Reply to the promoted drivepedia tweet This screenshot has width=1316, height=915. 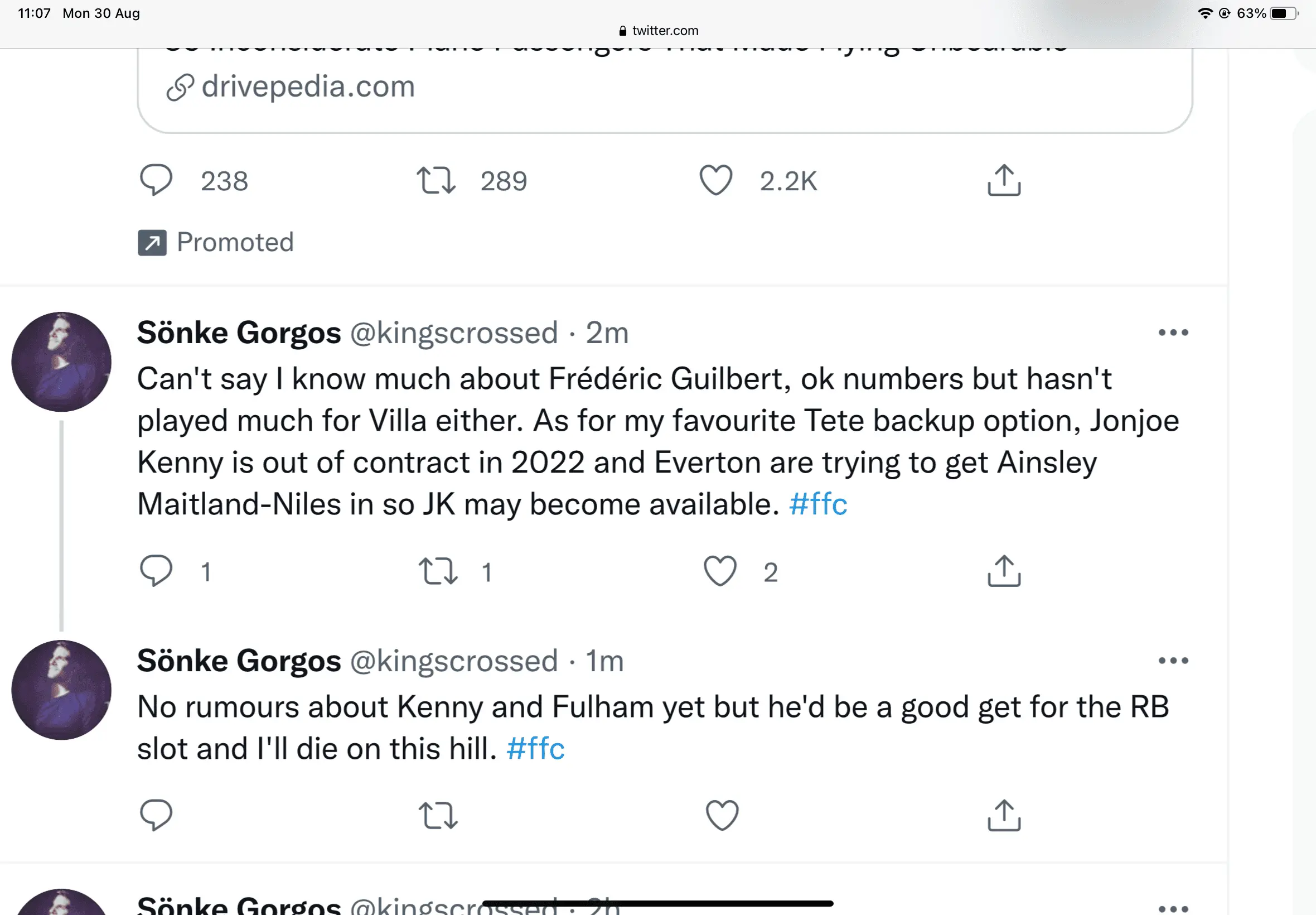tap(156, 180)
